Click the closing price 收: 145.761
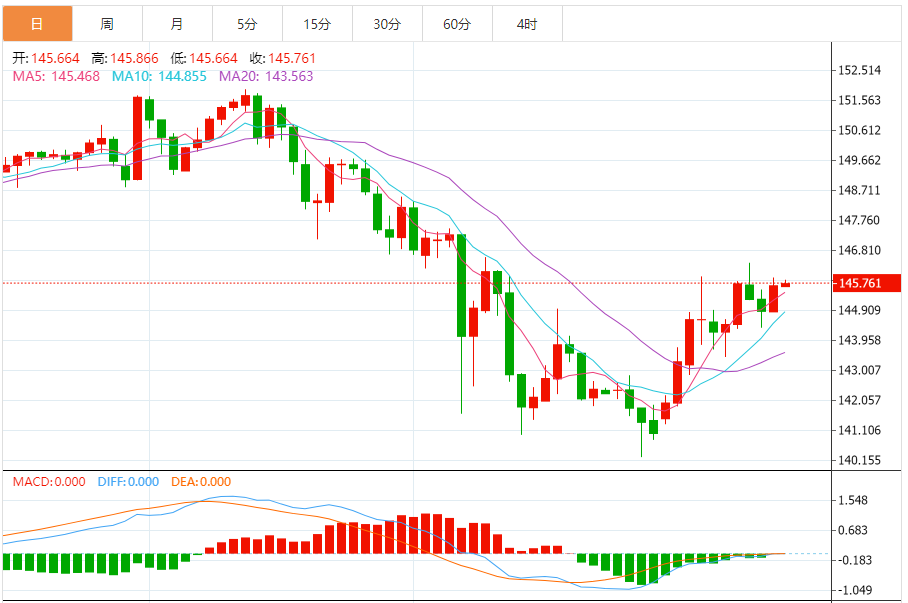Viewport: 908px width, 603px height. [283, 59]
